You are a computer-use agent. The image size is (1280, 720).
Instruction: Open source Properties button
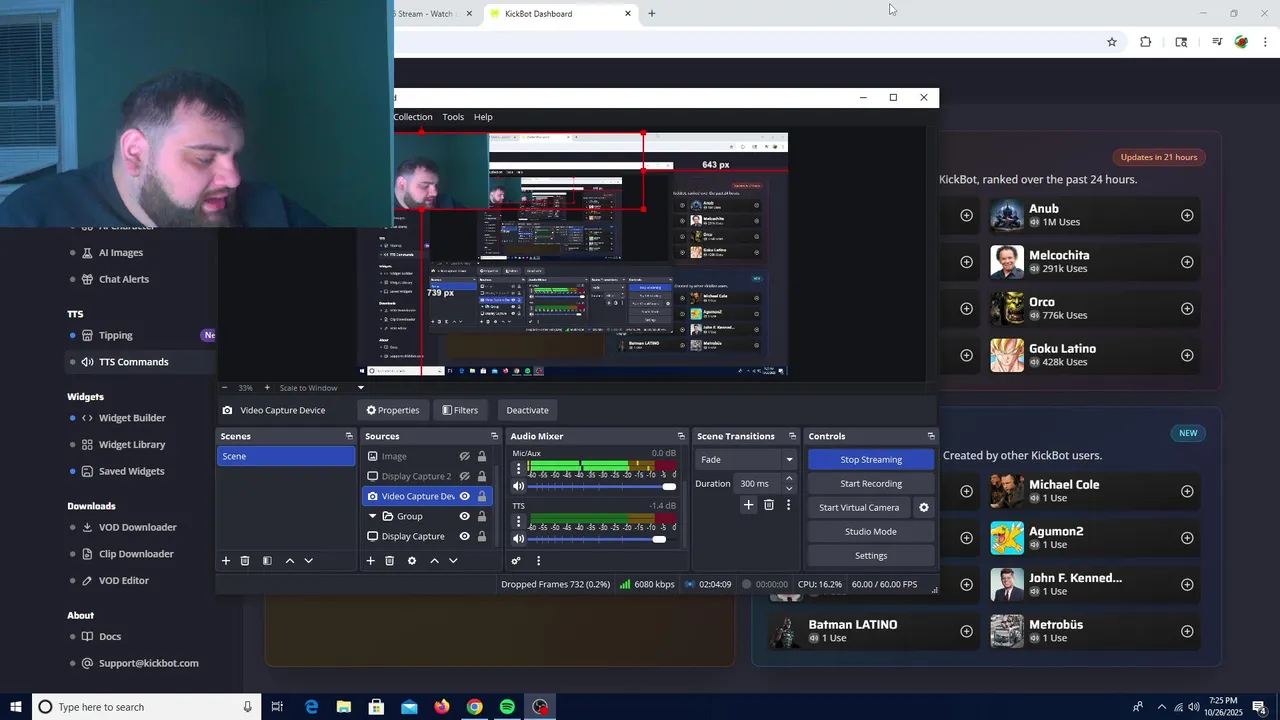coord(393,410)
